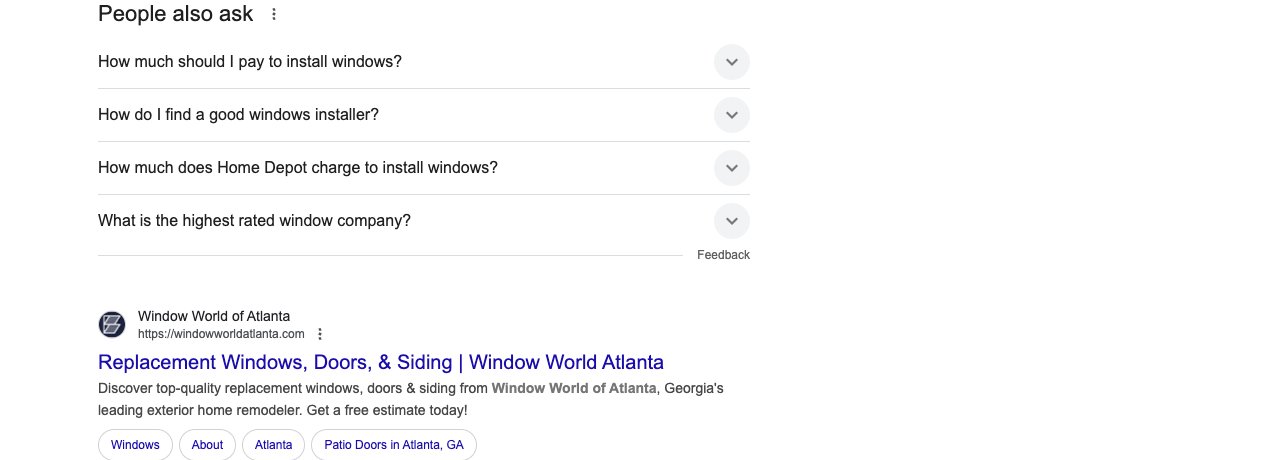Select the Atlanta sitelink chip
The width and height of the screenshot is (1280, 460).
273,445
